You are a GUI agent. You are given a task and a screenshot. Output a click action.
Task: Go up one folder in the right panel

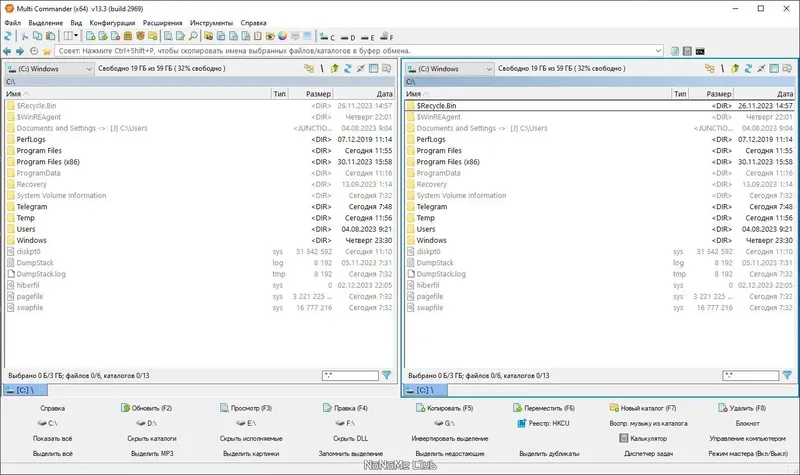coord(735,68)
